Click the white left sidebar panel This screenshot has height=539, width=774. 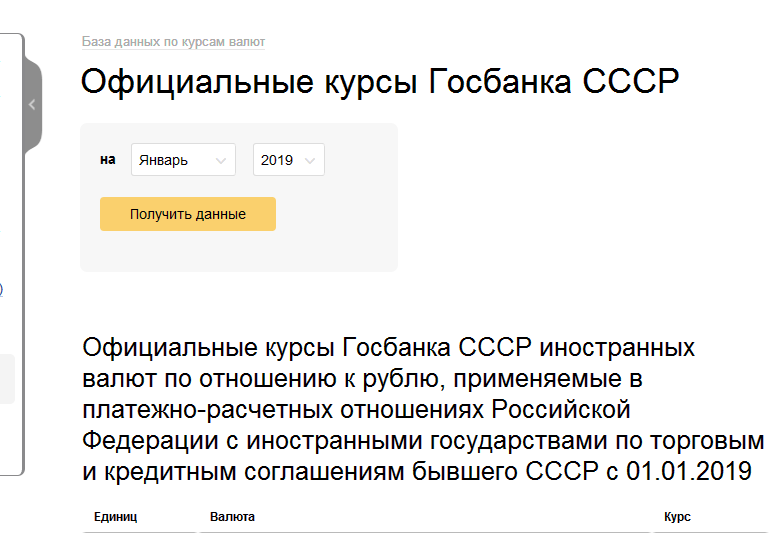10,200
